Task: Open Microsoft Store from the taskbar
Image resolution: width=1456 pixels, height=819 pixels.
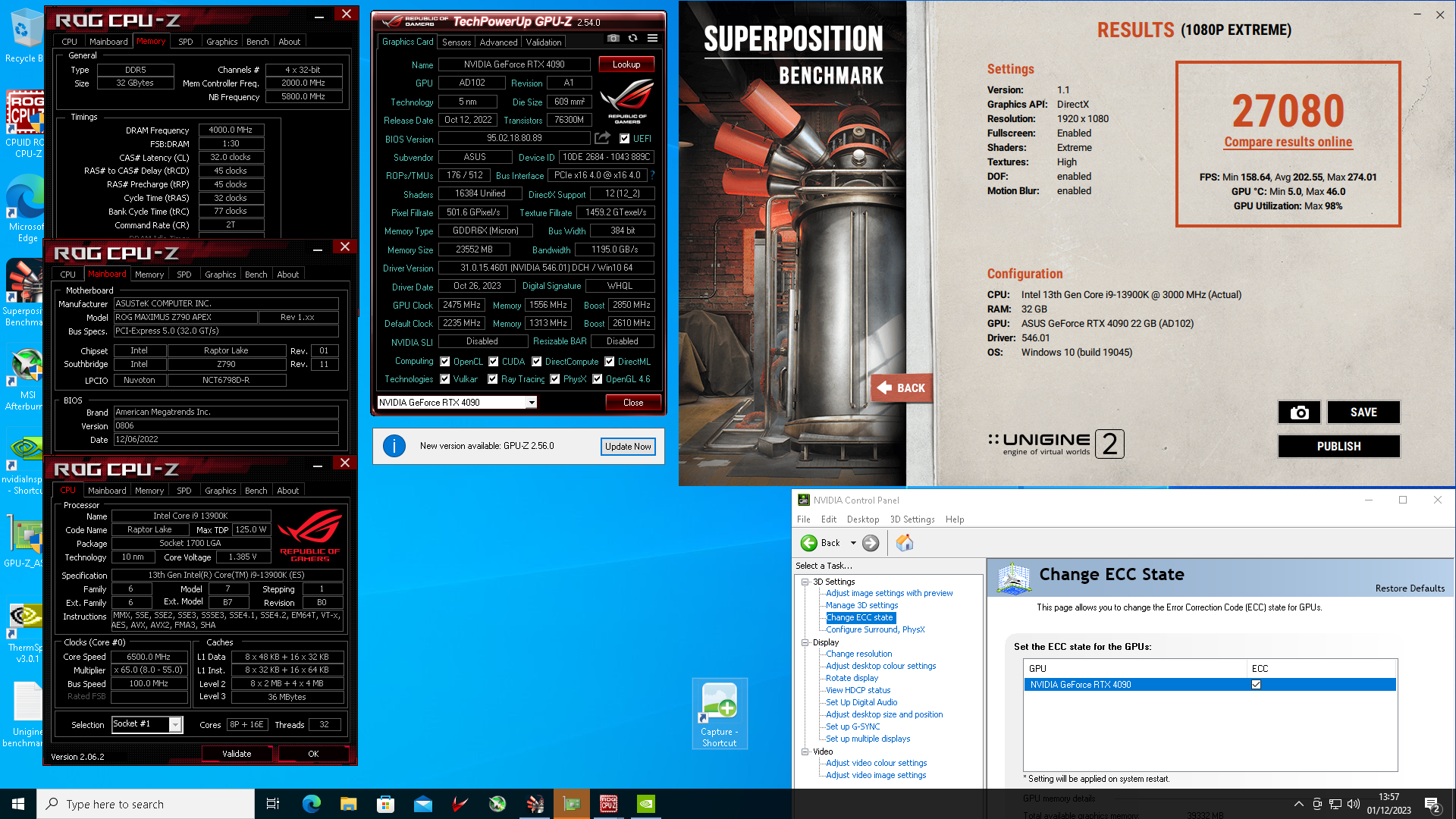Action: click(385, 804)
